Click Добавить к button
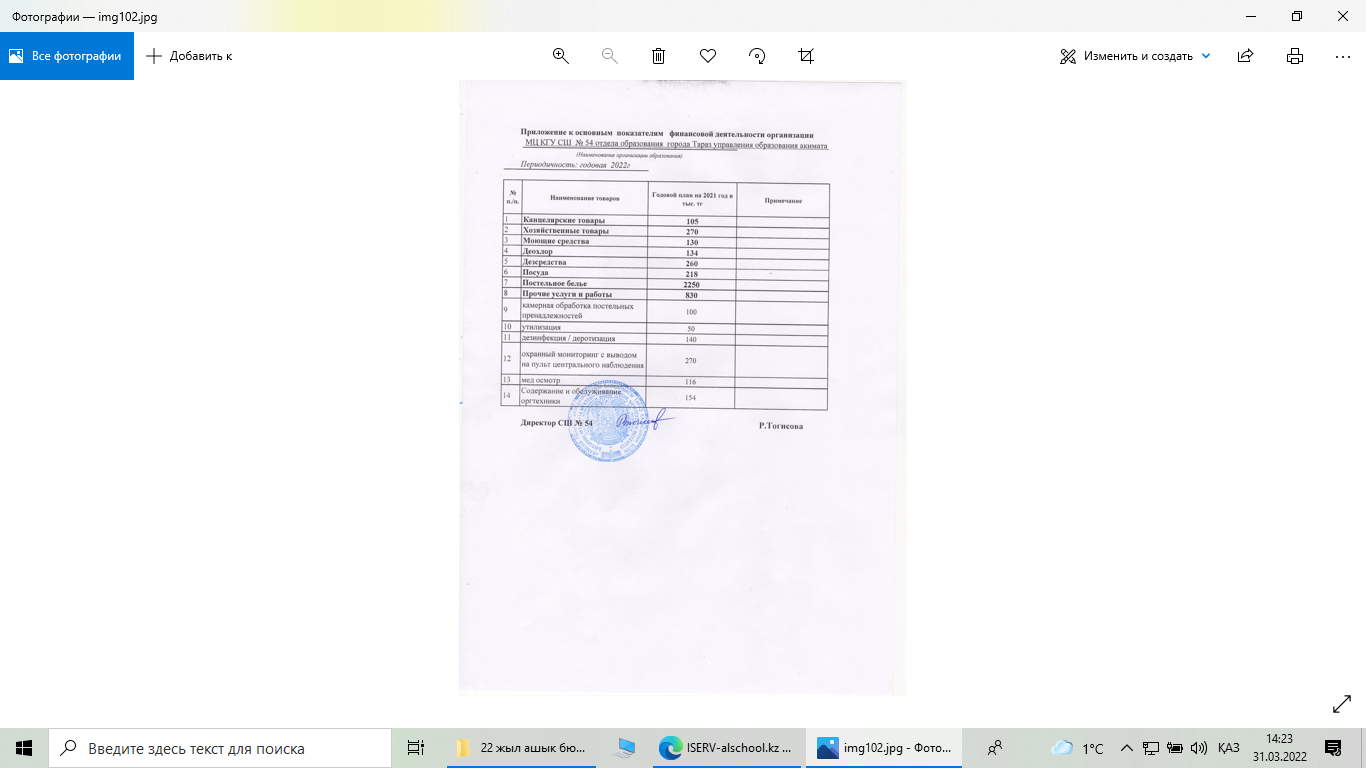The width and height of the screenshot is (1366, 768). [x=189, y=56]
